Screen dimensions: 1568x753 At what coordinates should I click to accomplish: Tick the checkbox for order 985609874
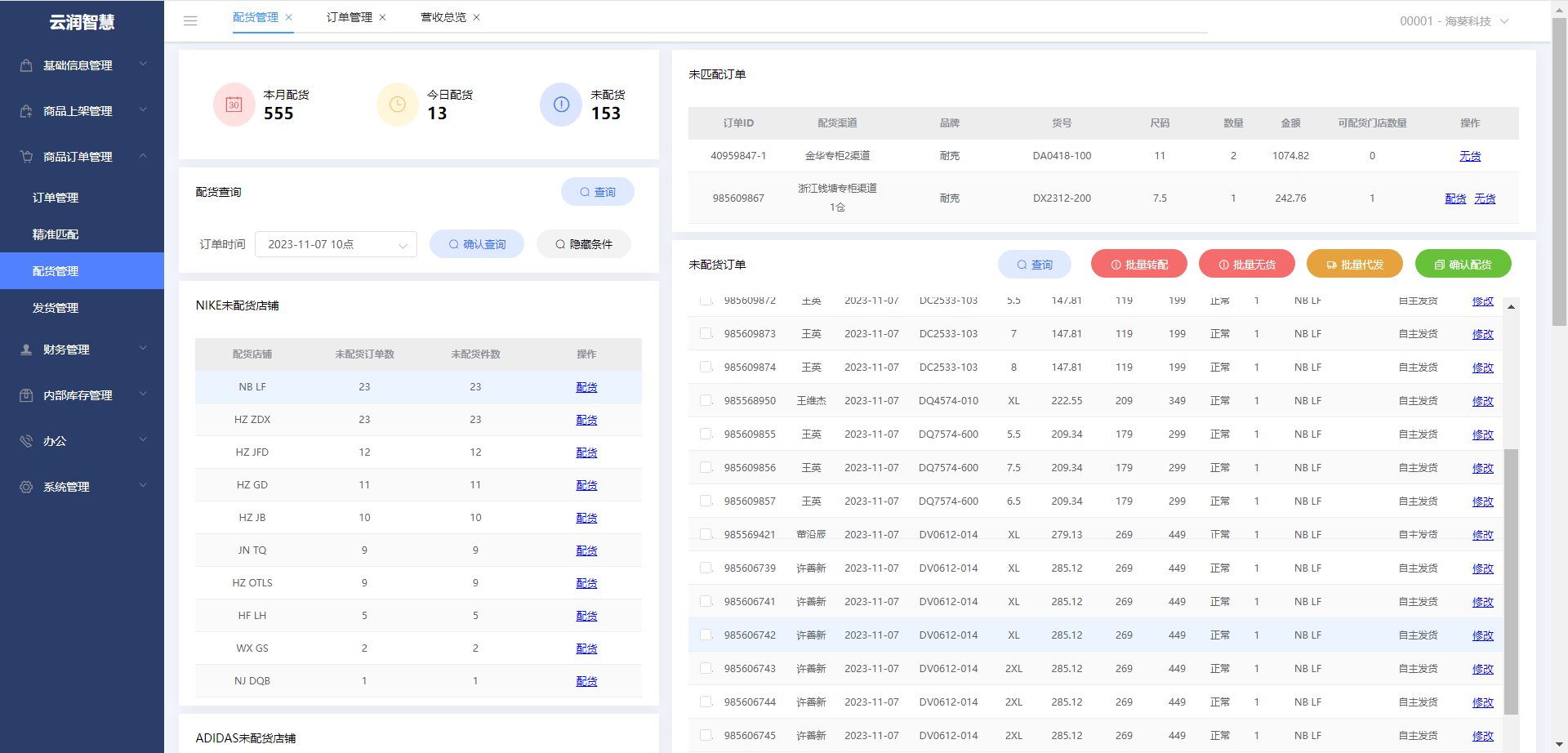tap(706, 367)
